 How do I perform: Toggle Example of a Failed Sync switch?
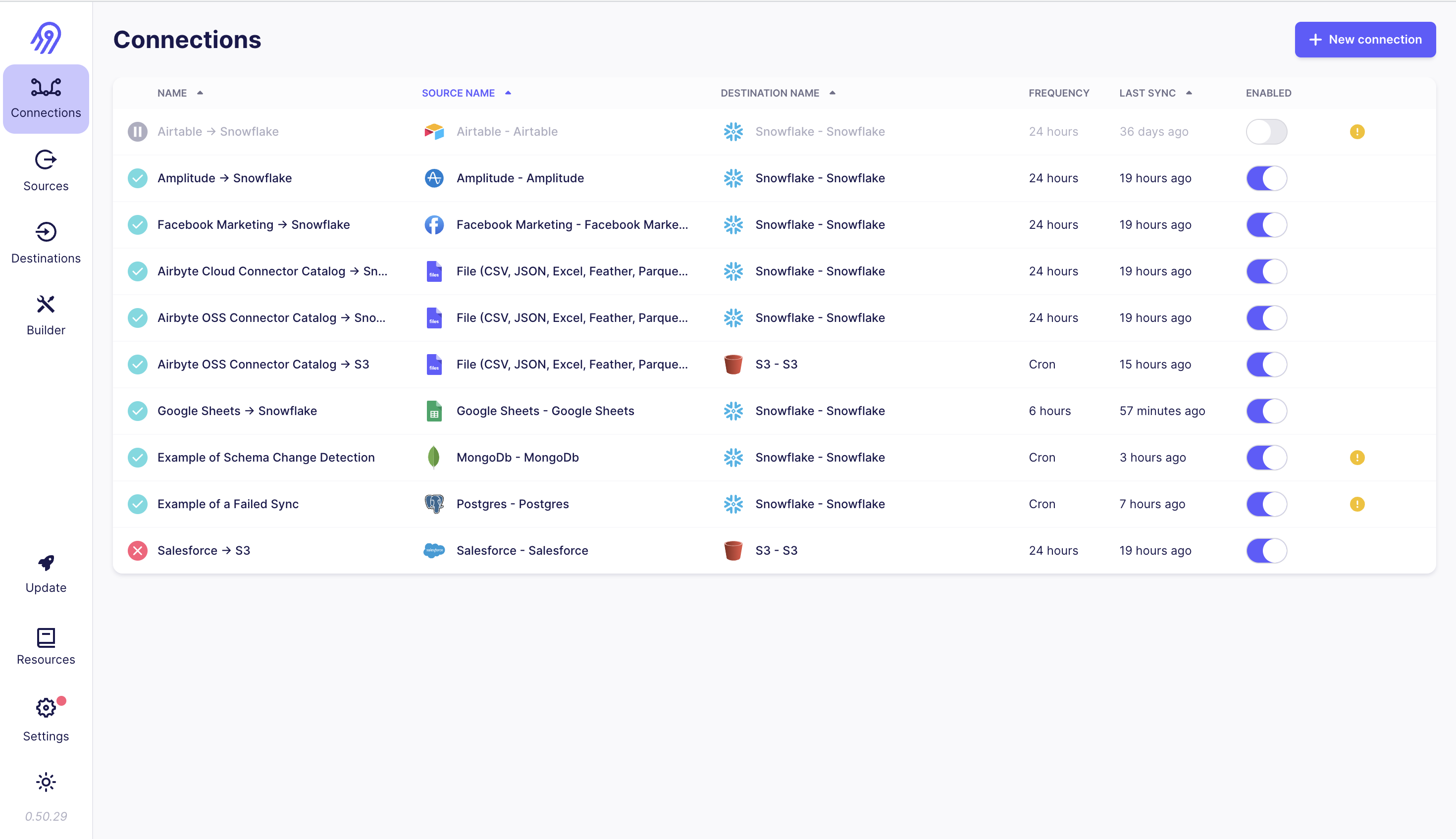click(1266, 504)
